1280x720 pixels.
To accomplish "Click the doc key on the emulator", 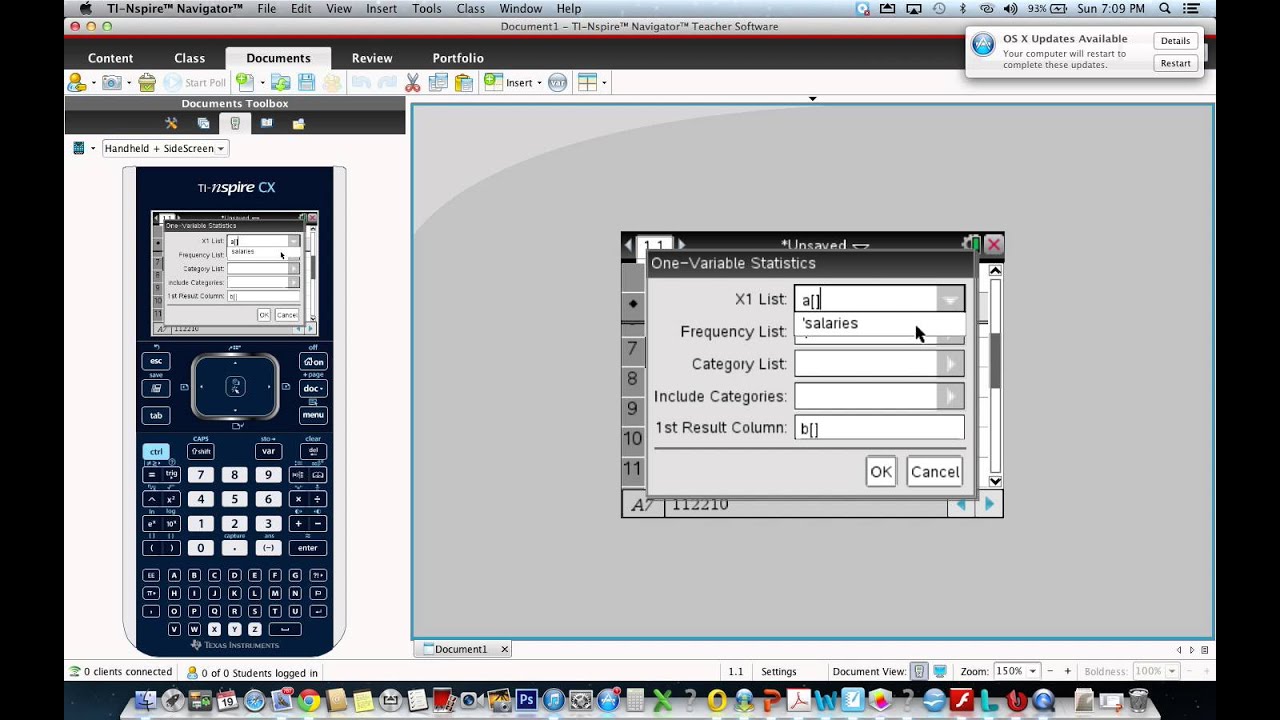I will pos(313,388).
